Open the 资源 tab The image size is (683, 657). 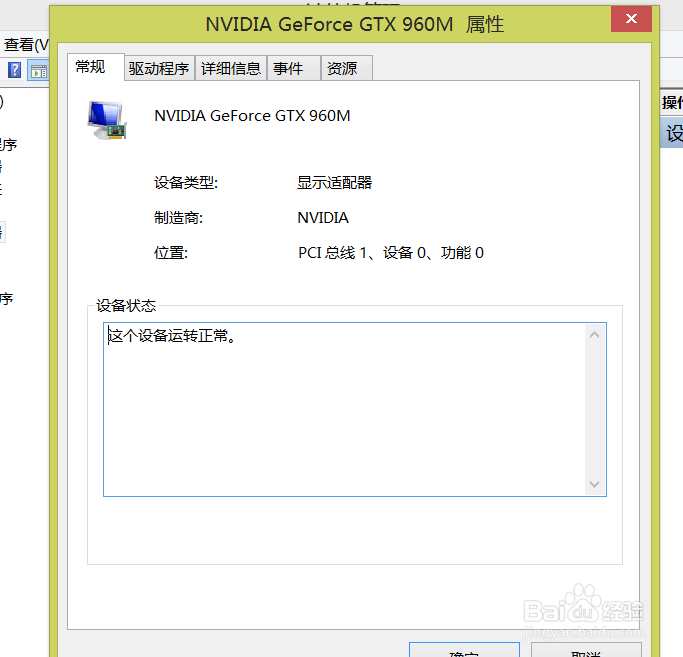347,68
